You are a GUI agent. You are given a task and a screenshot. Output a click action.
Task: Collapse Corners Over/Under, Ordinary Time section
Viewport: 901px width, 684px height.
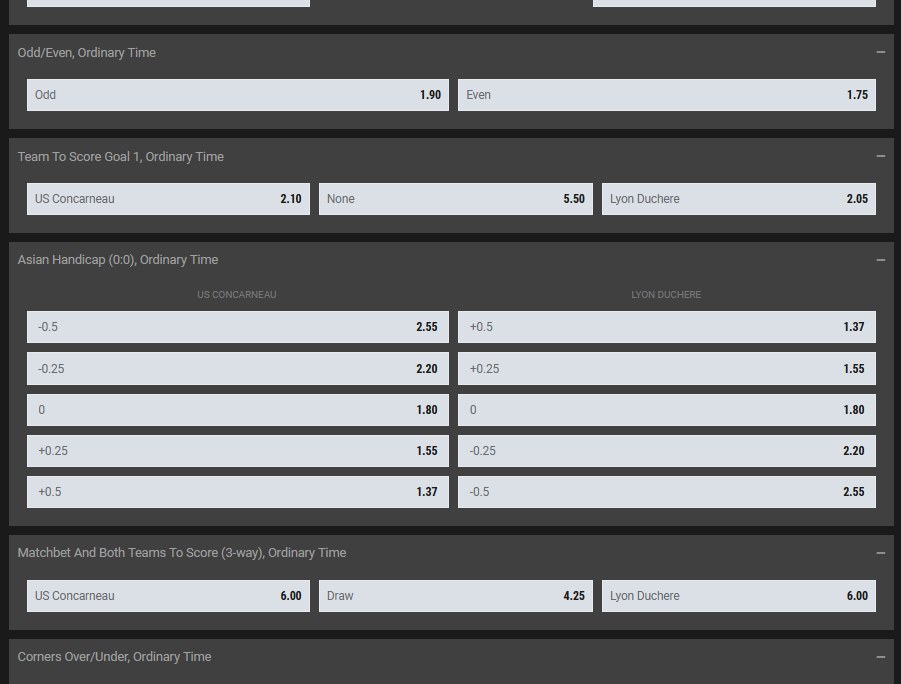click(x=880, y=657)
